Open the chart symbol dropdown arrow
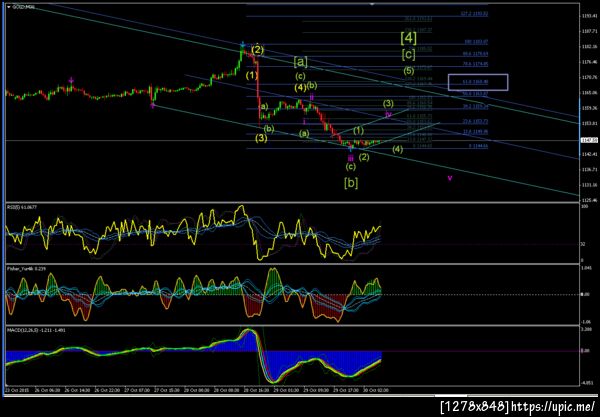The height and width of the screenshot is (417, 600). click(x=9, y=7)
